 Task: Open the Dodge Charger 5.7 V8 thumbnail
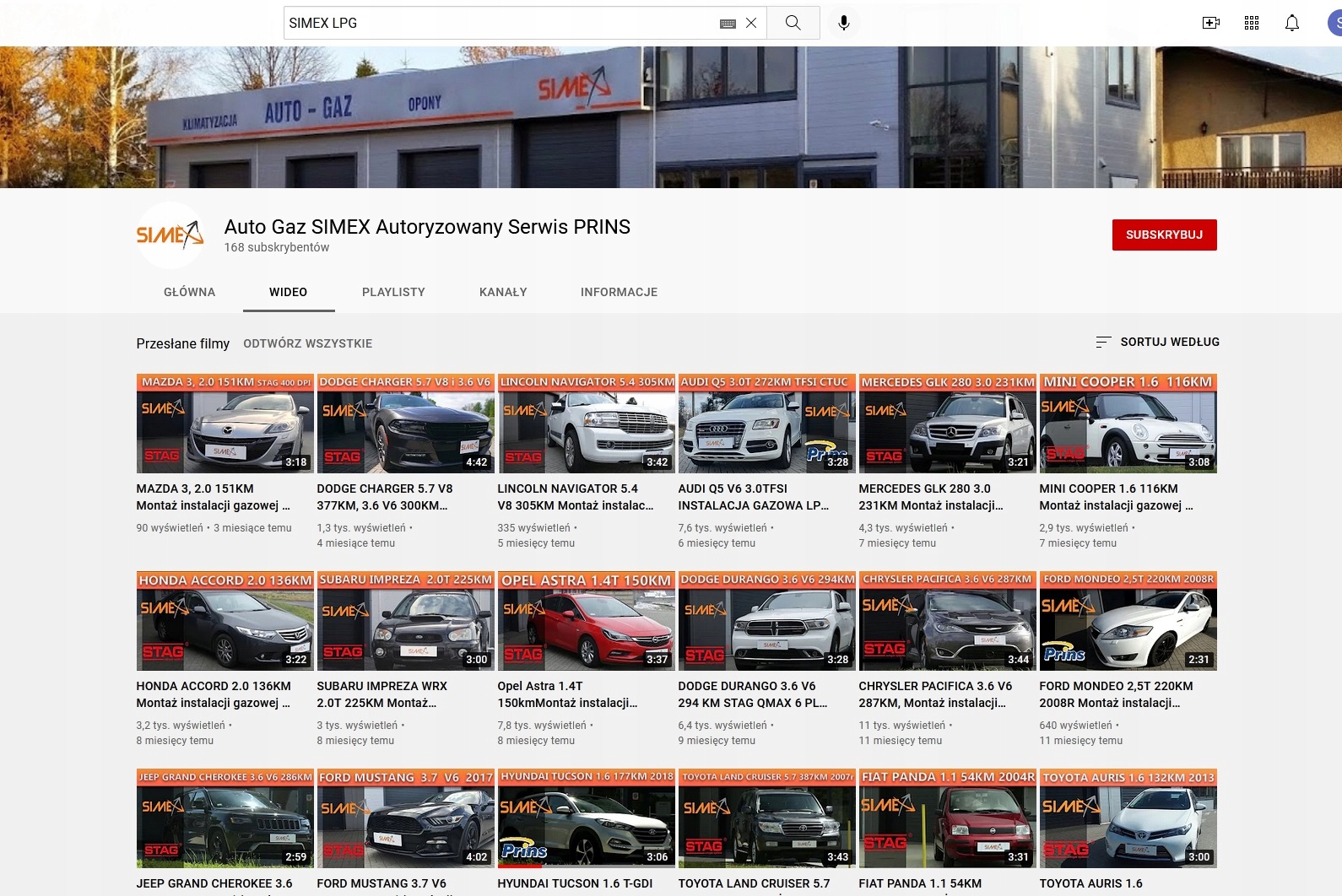point(406,424)
